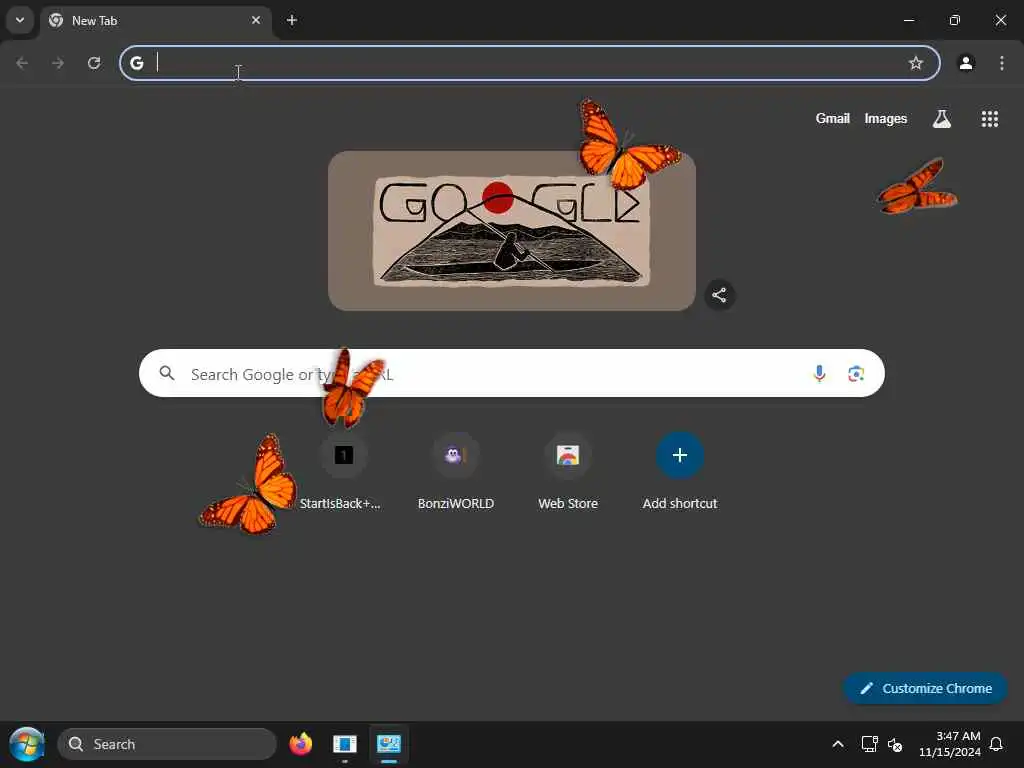The image size is (1024, 768).
Task: Restore down the Chrome window
Action: (955, 20)
